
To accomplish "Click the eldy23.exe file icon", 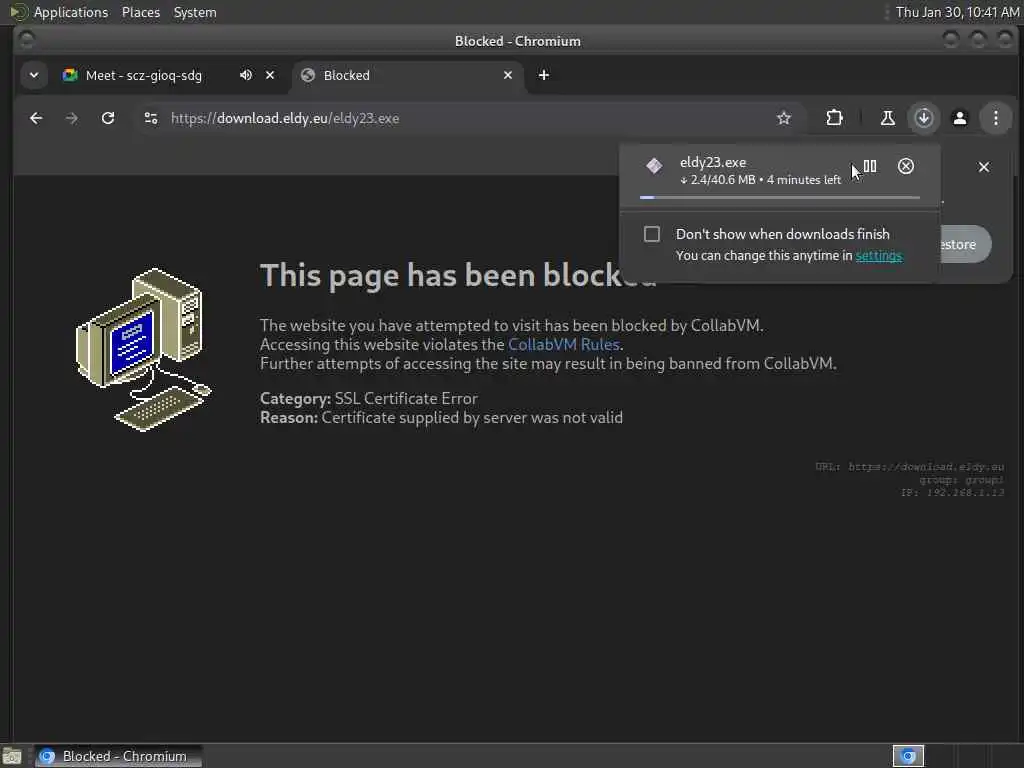I will [x=654, y=166].
